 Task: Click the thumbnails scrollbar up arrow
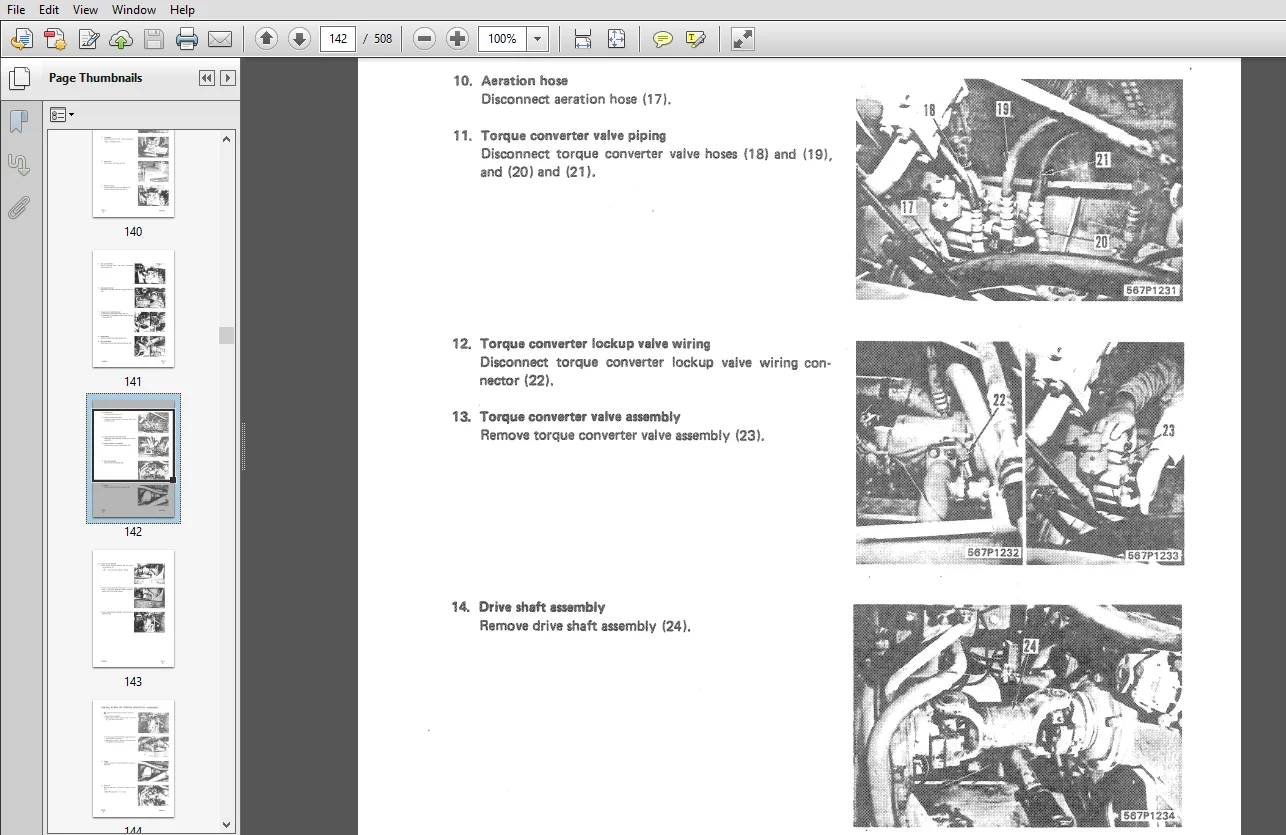tap(227, 138)
